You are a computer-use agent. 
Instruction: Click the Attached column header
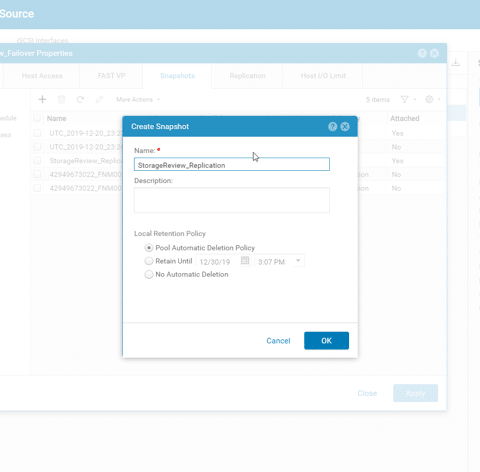click(x=405, y=118)
